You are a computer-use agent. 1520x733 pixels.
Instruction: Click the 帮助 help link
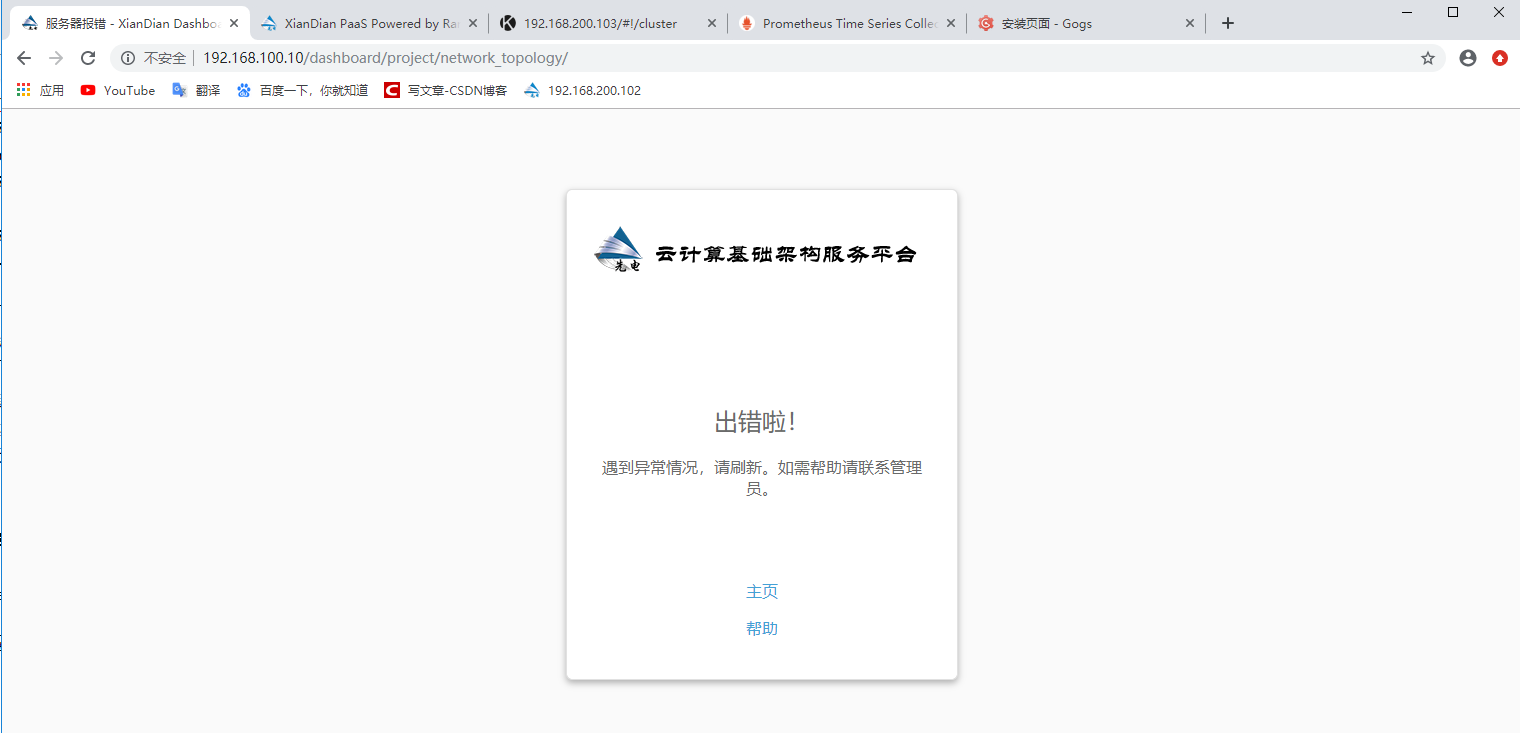pyautogui.click(x=762, y=628)
